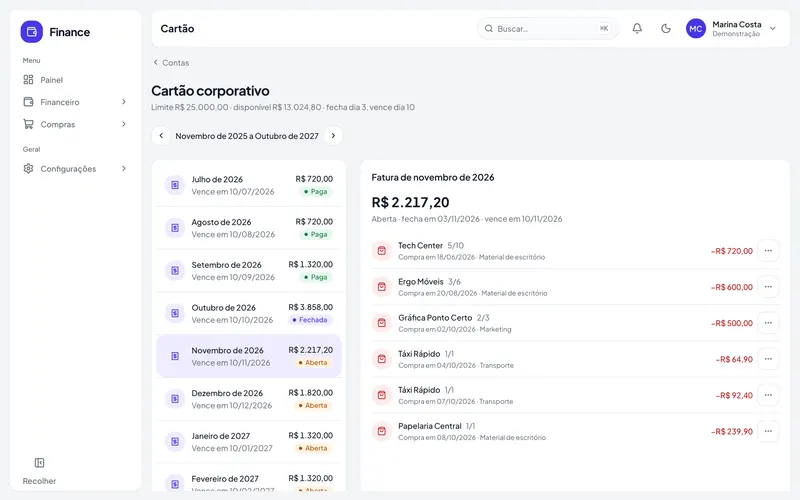This screenshot has height=500, width=800.
Task: Select the Julho de 2026 invoice
Action: click(x=248, y=185)
